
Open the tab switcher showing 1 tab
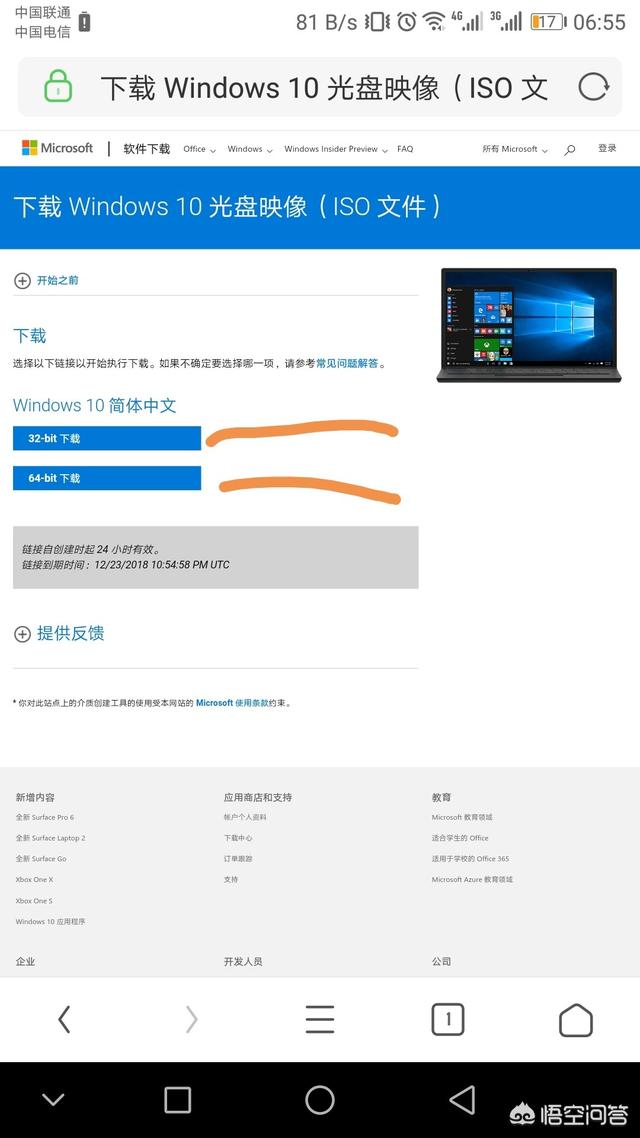[448, 1020]
